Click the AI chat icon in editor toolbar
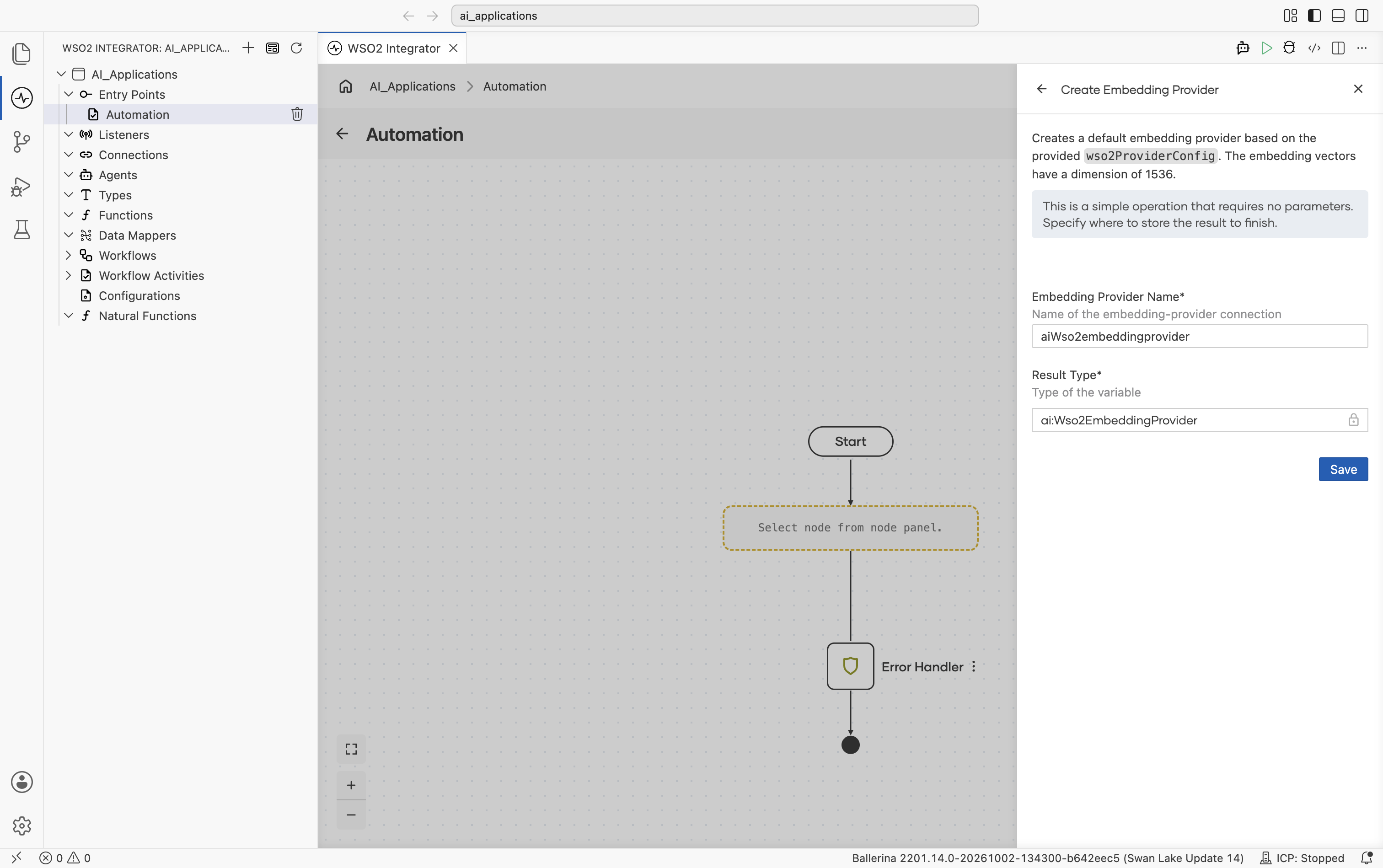 [1243, 48]
